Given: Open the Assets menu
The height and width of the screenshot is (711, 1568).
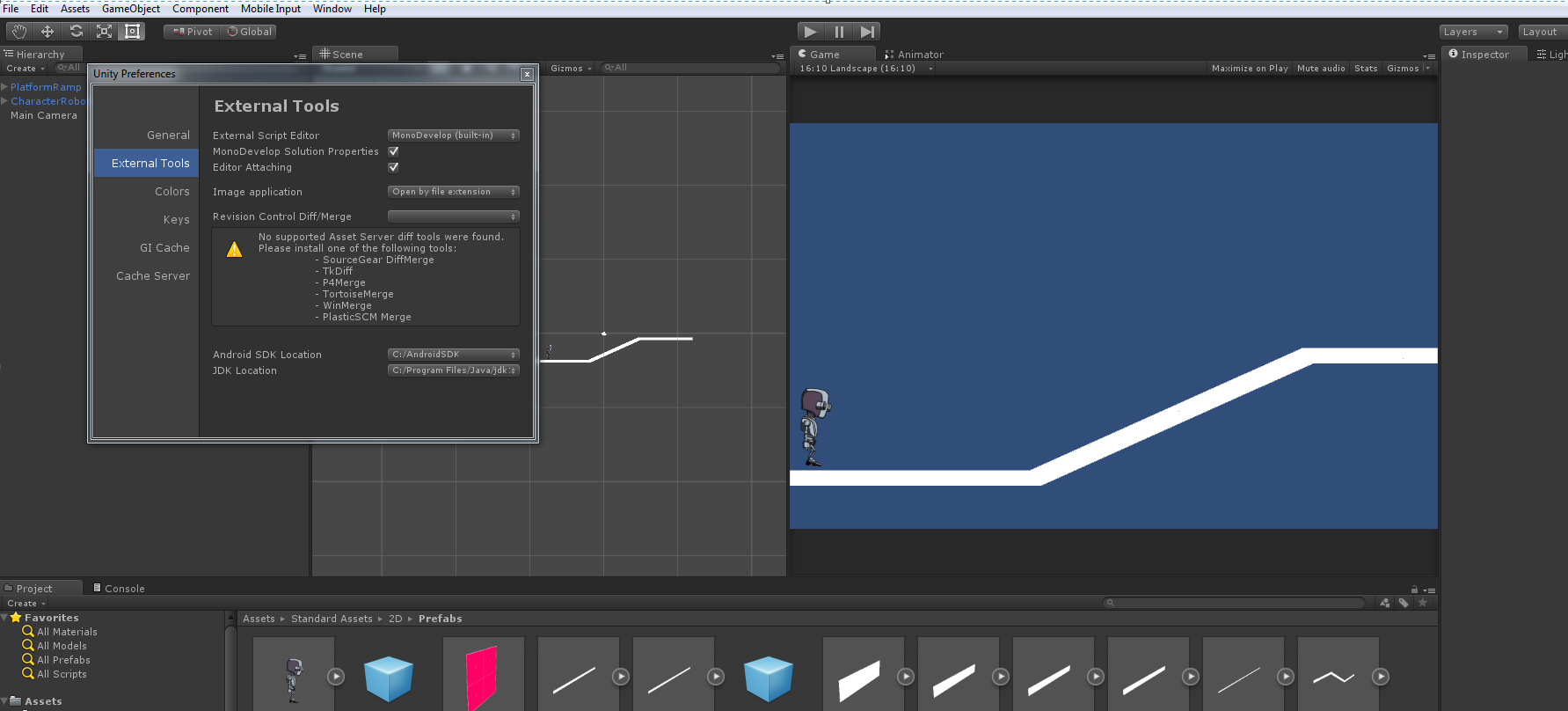Looking at the screenshot, I should [x=75, y=9].
